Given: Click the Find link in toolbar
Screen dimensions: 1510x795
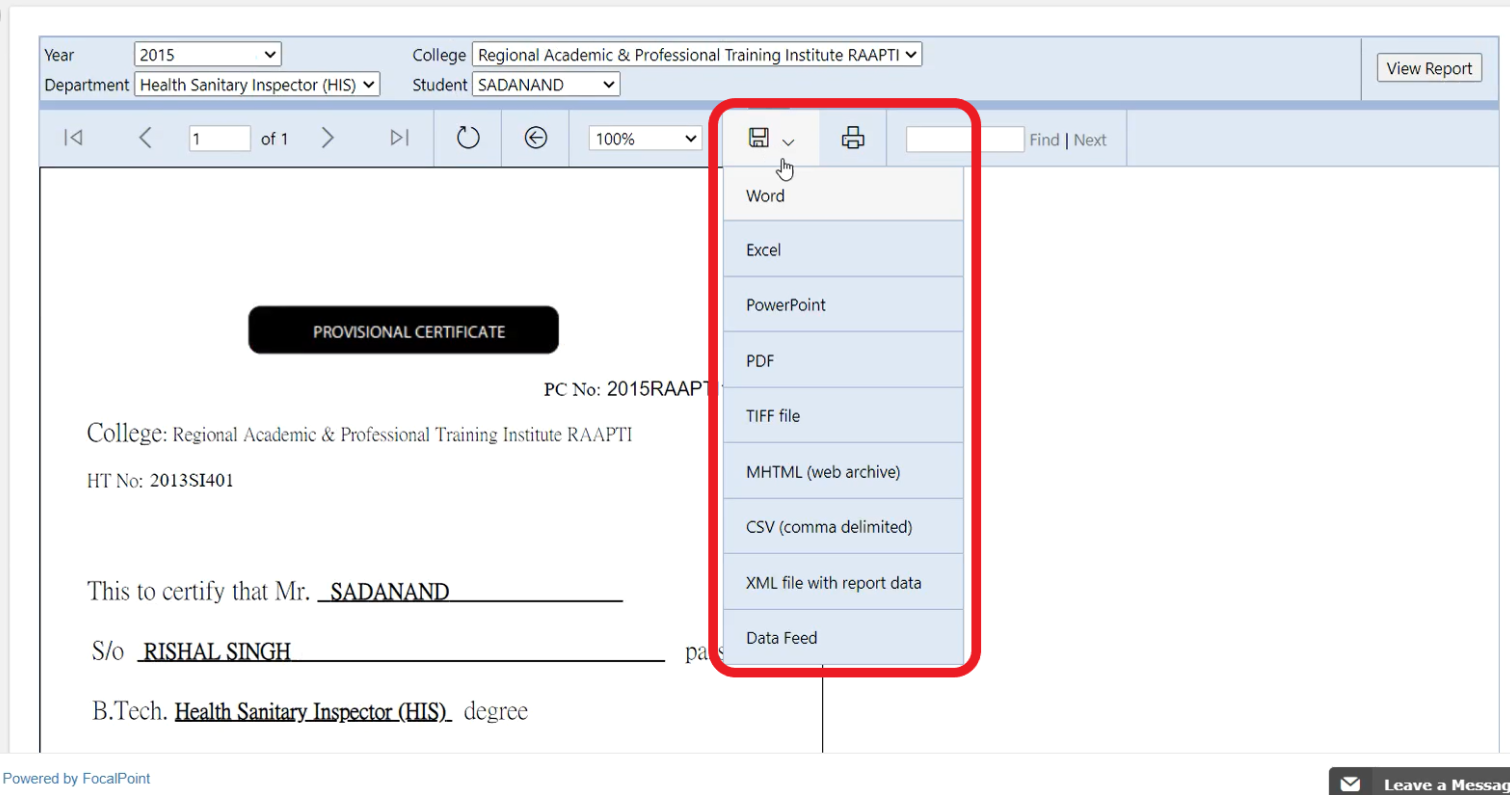Looking at the screenshot, I should [x=1044, y=140].
